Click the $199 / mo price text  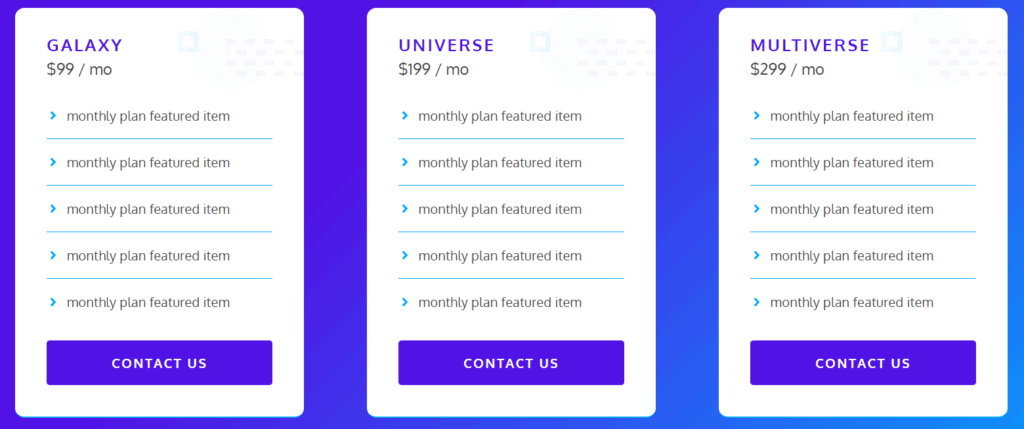(434, 69)
